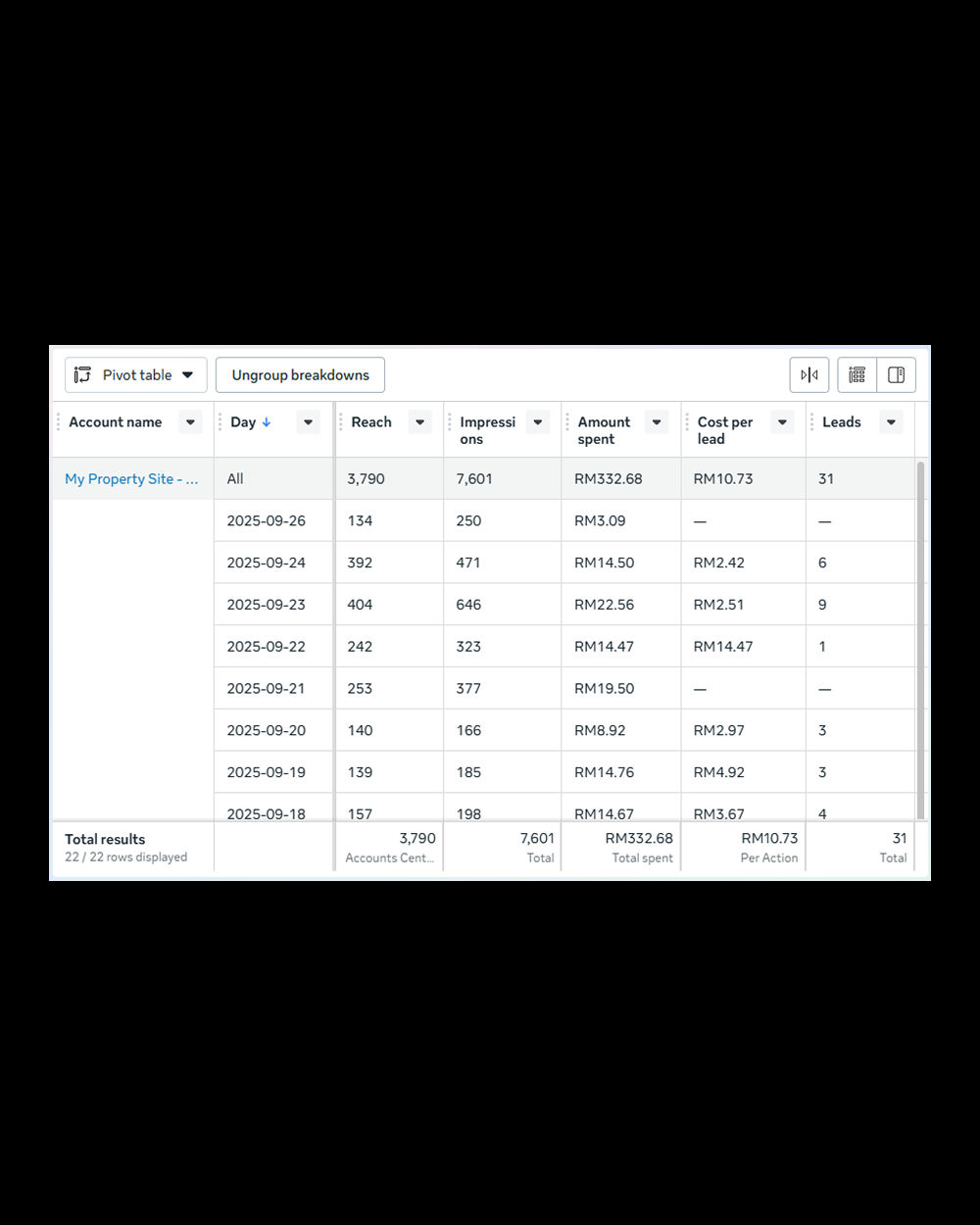This screenshot has width=980, height=1225.
Task: Click the drag handle on Leads column
Action: 811,421
